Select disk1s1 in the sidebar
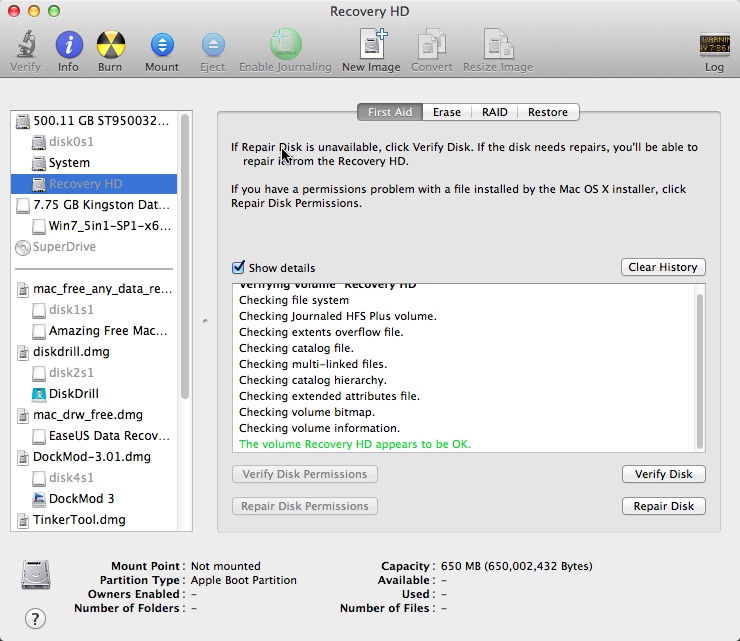Viewport: 740px width, 641px height. [x=94, y=310]
